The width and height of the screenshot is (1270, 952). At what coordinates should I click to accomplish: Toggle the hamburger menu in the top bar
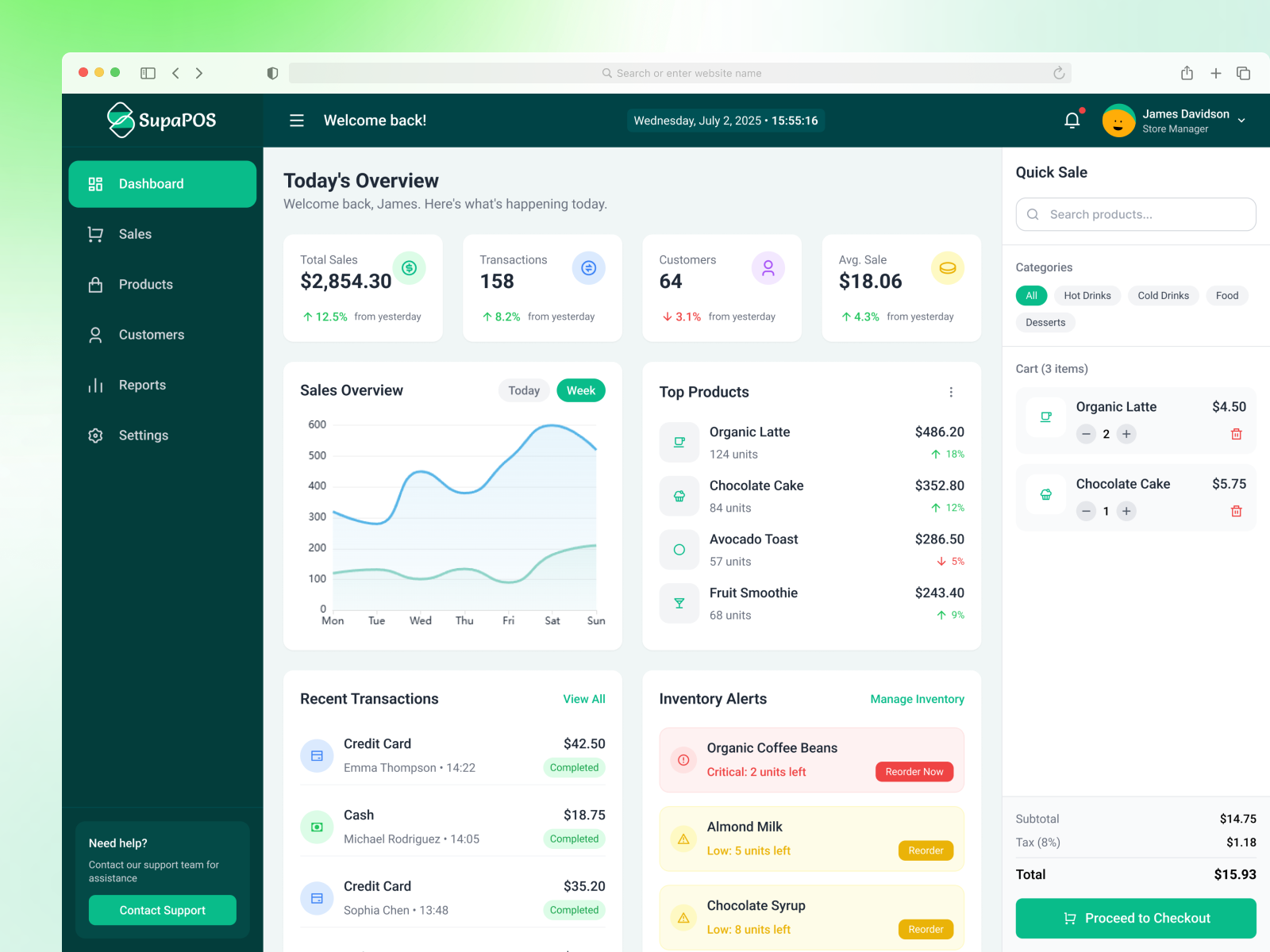296,120
